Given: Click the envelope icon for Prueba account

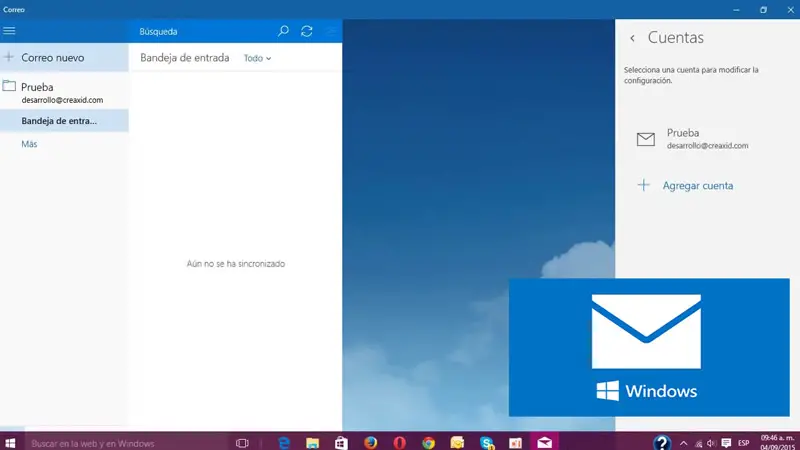Looking at the screenshot, I should click(646, 139).
